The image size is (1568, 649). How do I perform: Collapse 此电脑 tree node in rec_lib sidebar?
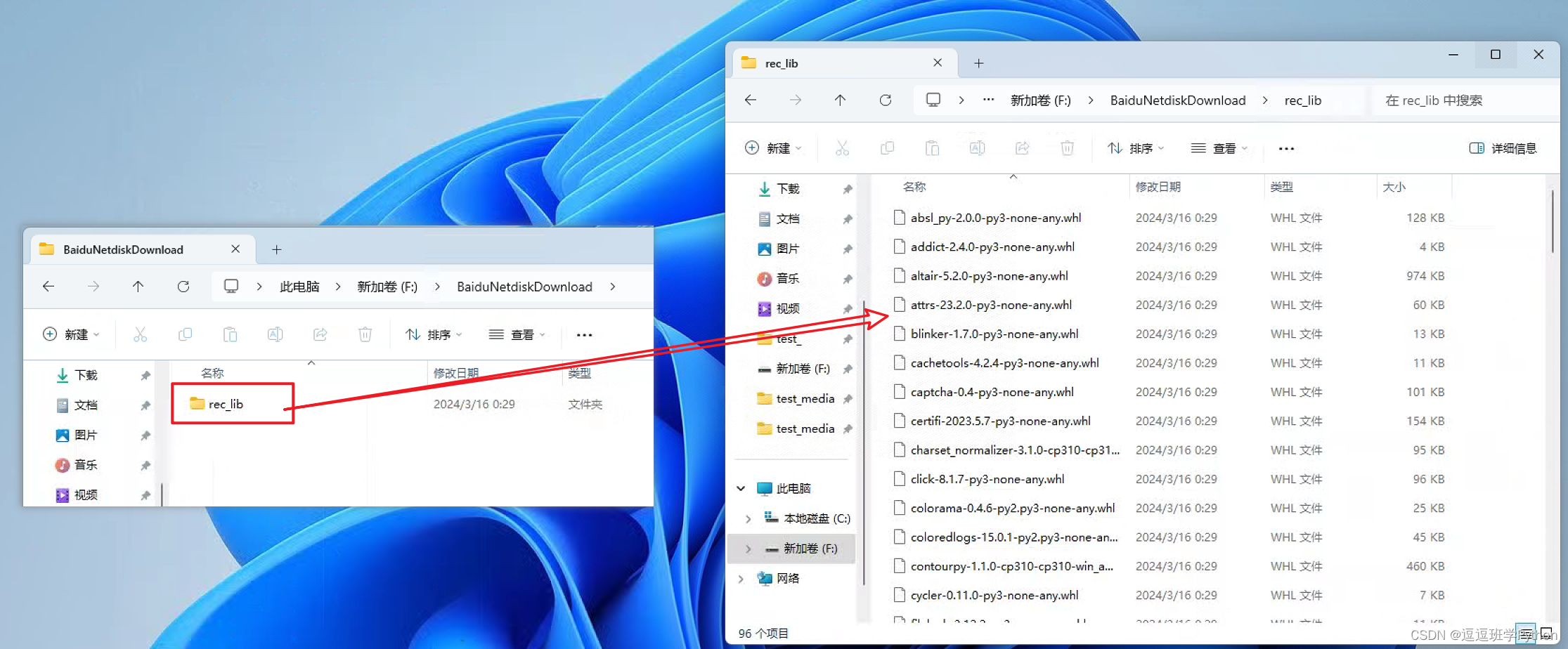tap(741, 488)
